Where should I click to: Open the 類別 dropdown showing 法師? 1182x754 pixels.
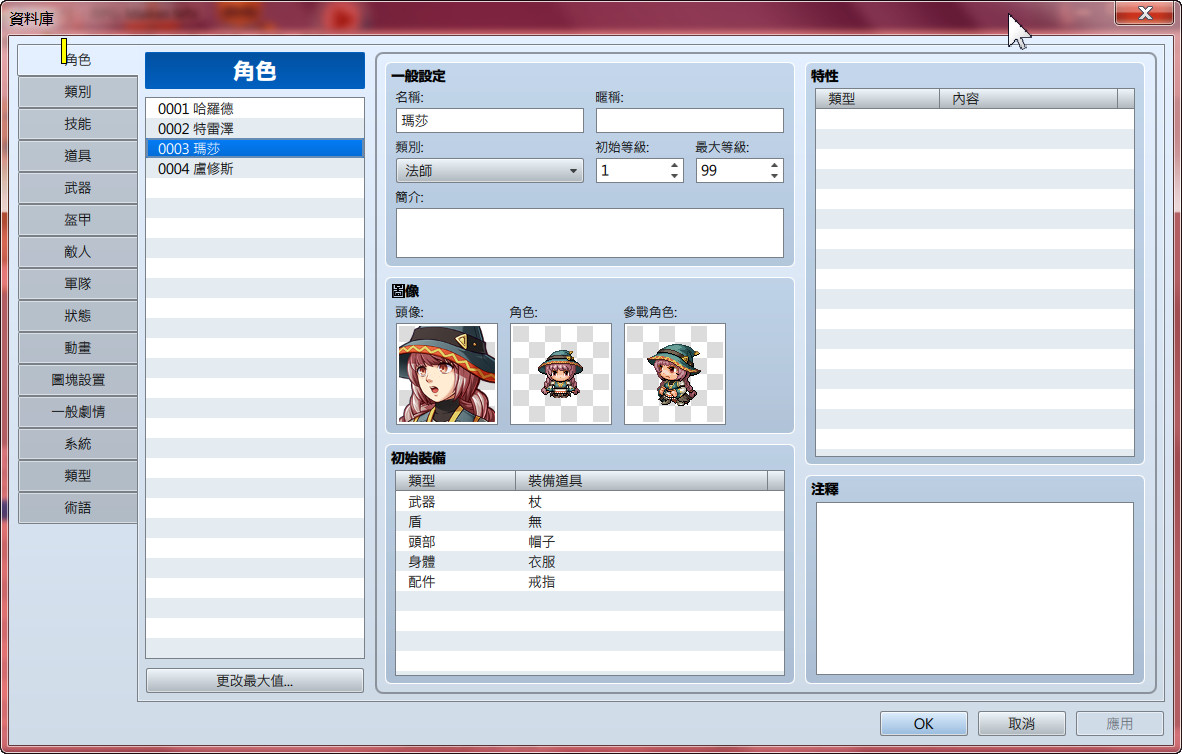point(490,171)
